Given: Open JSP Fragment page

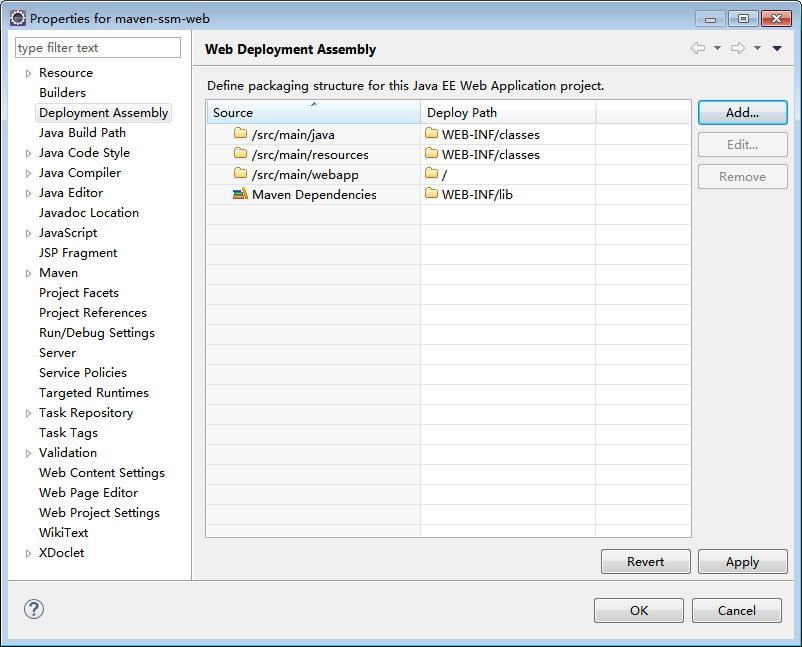Looking at the screenshot, I should 78,253.
